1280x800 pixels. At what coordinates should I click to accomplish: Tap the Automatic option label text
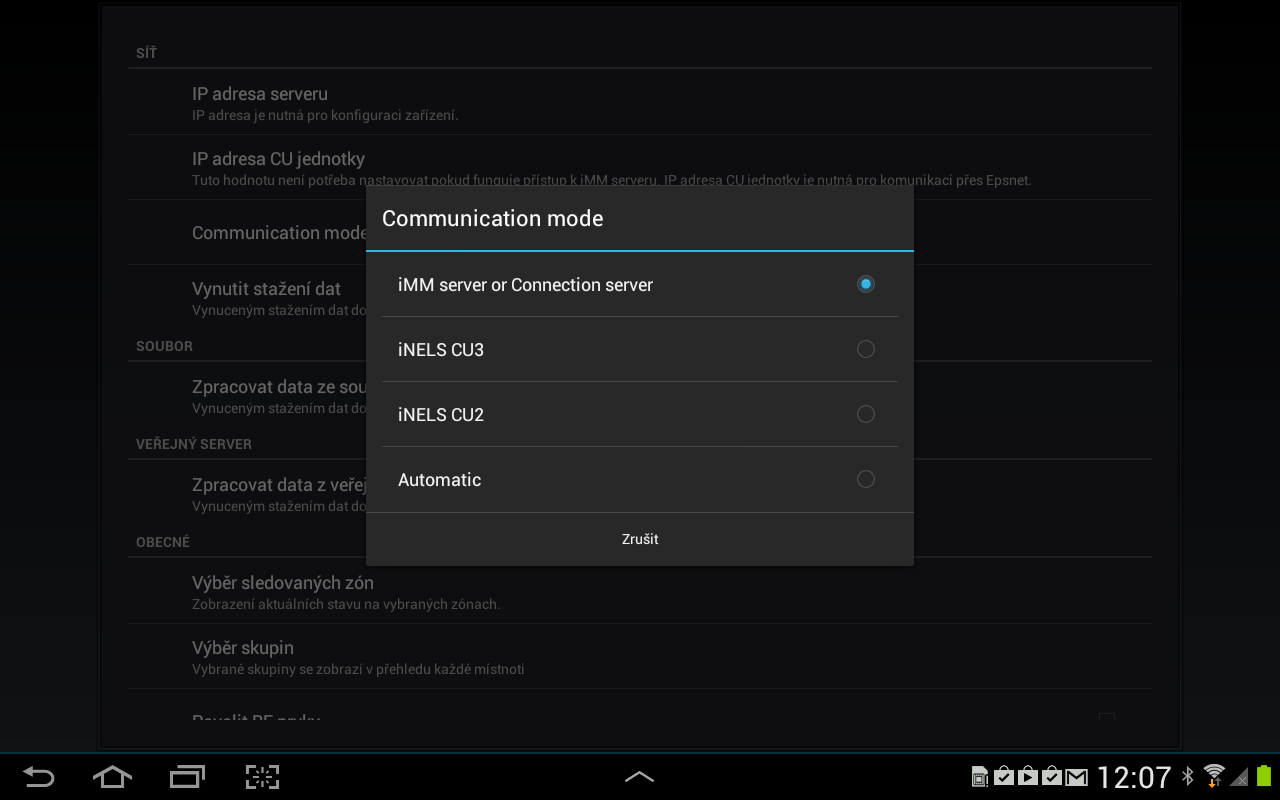click(x=440, y=480)
